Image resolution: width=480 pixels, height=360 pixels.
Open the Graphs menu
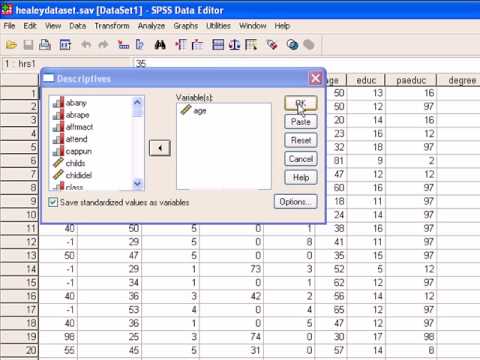[186, 26]
